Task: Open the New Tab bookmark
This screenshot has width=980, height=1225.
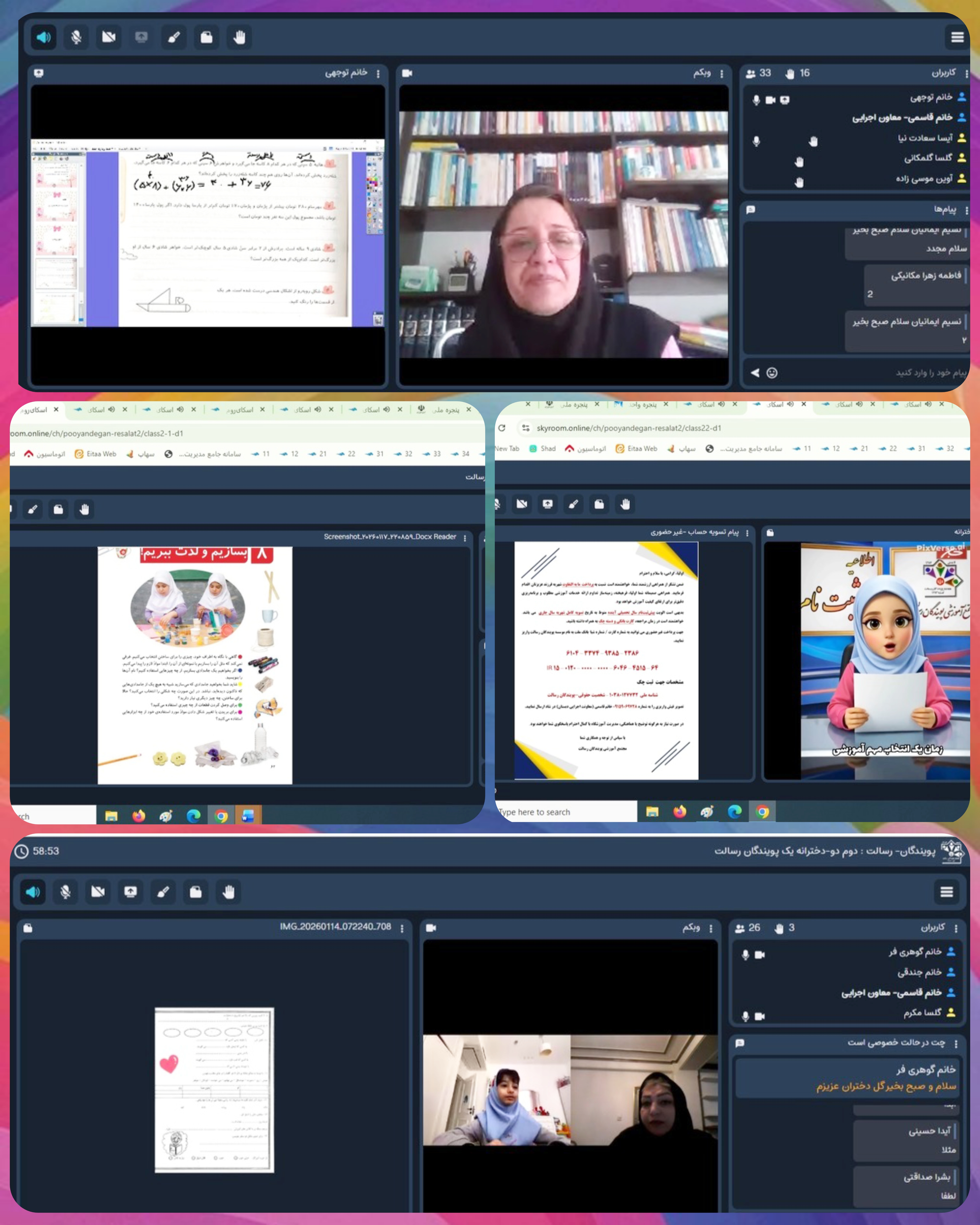Action: (507, 448)
